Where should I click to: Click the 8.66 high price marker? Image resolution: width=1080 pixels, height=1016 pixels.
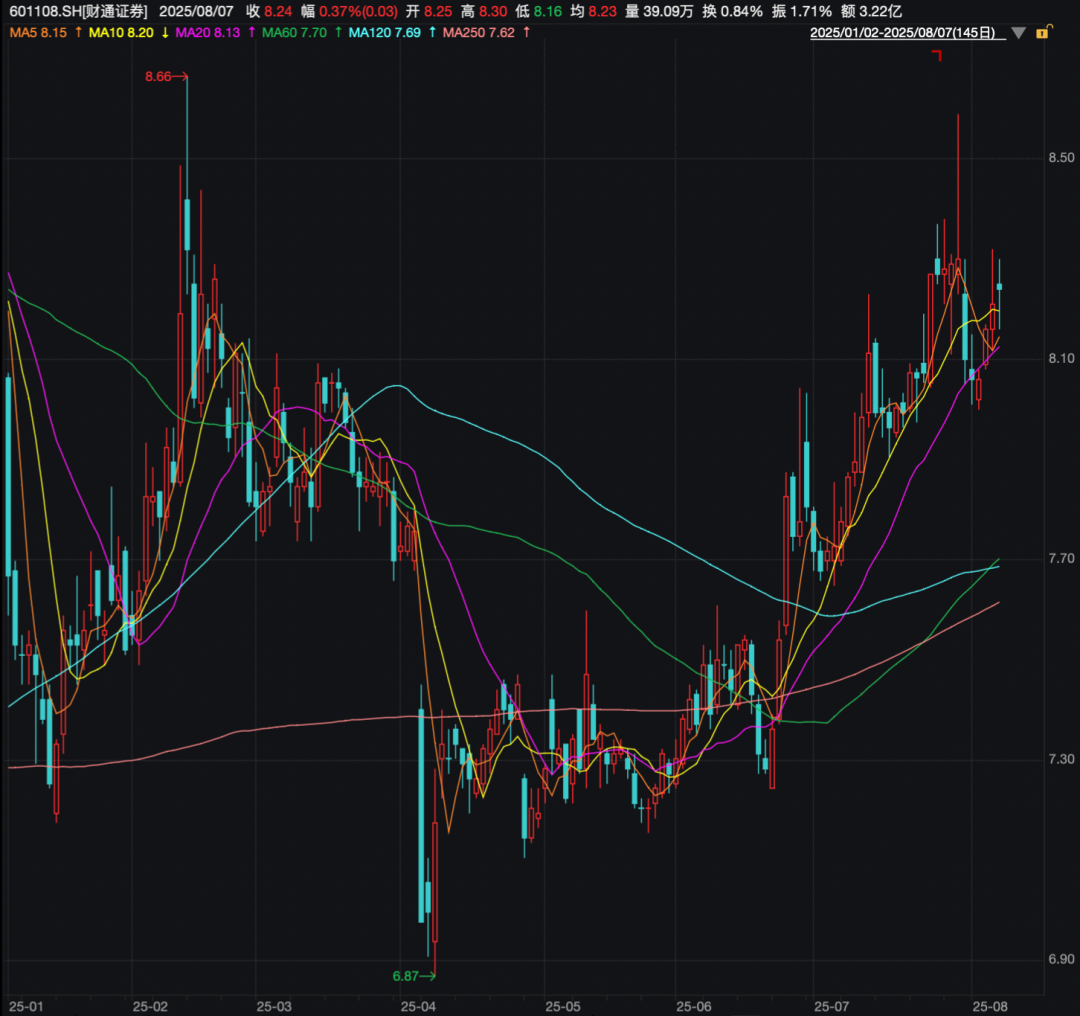[x=158, y=76]
